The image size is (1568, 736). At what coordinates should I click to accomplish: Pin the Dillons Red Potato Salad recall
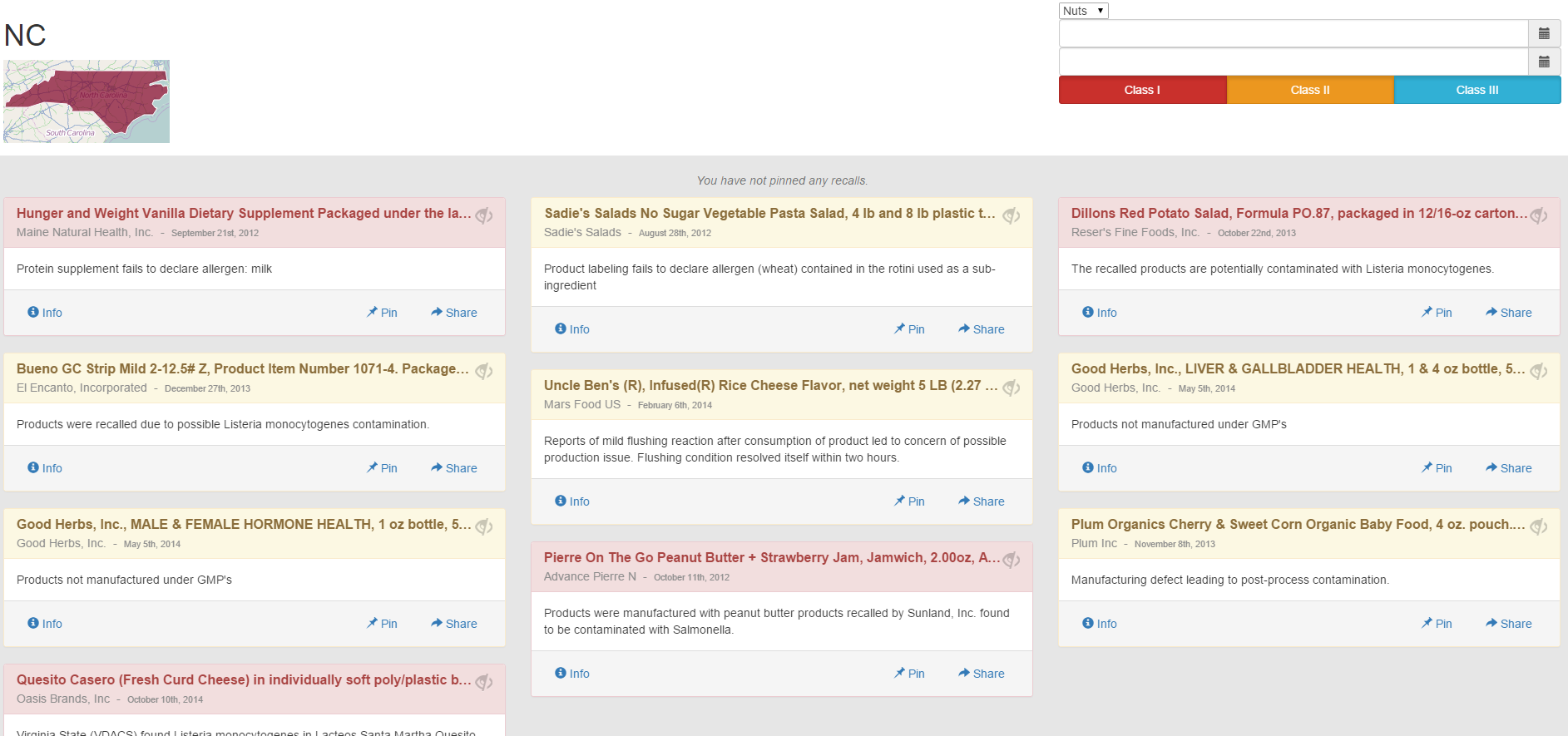[1437, 313]
